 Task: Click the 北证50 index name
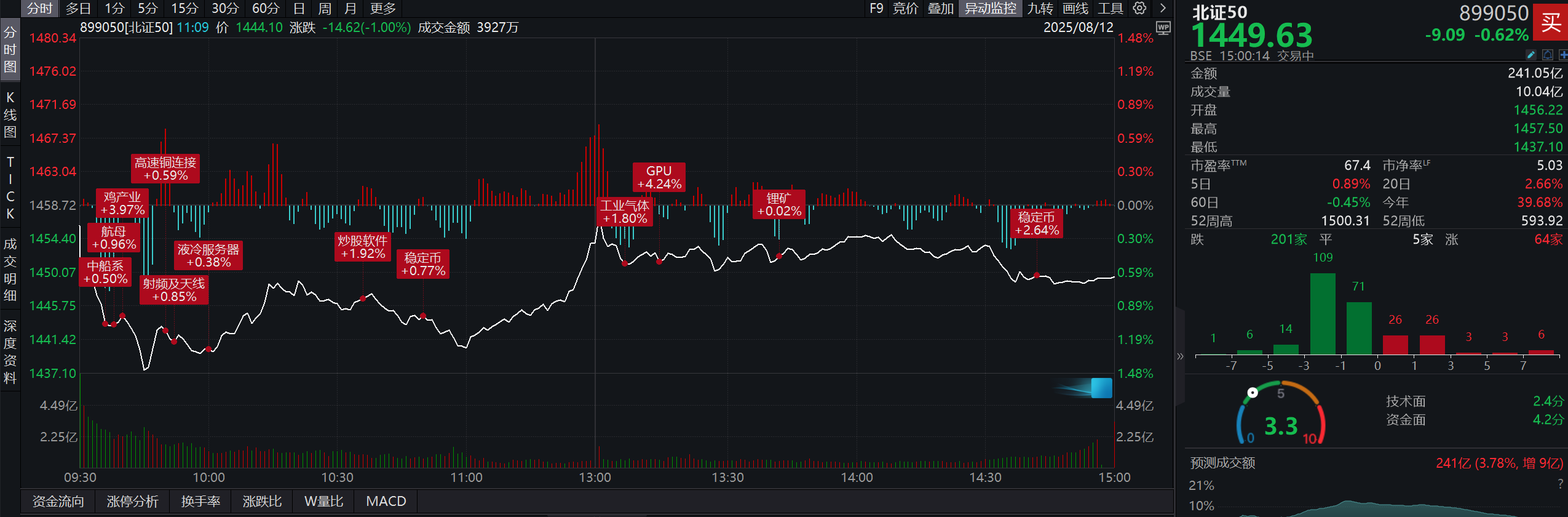click(x=1219, y=12)
